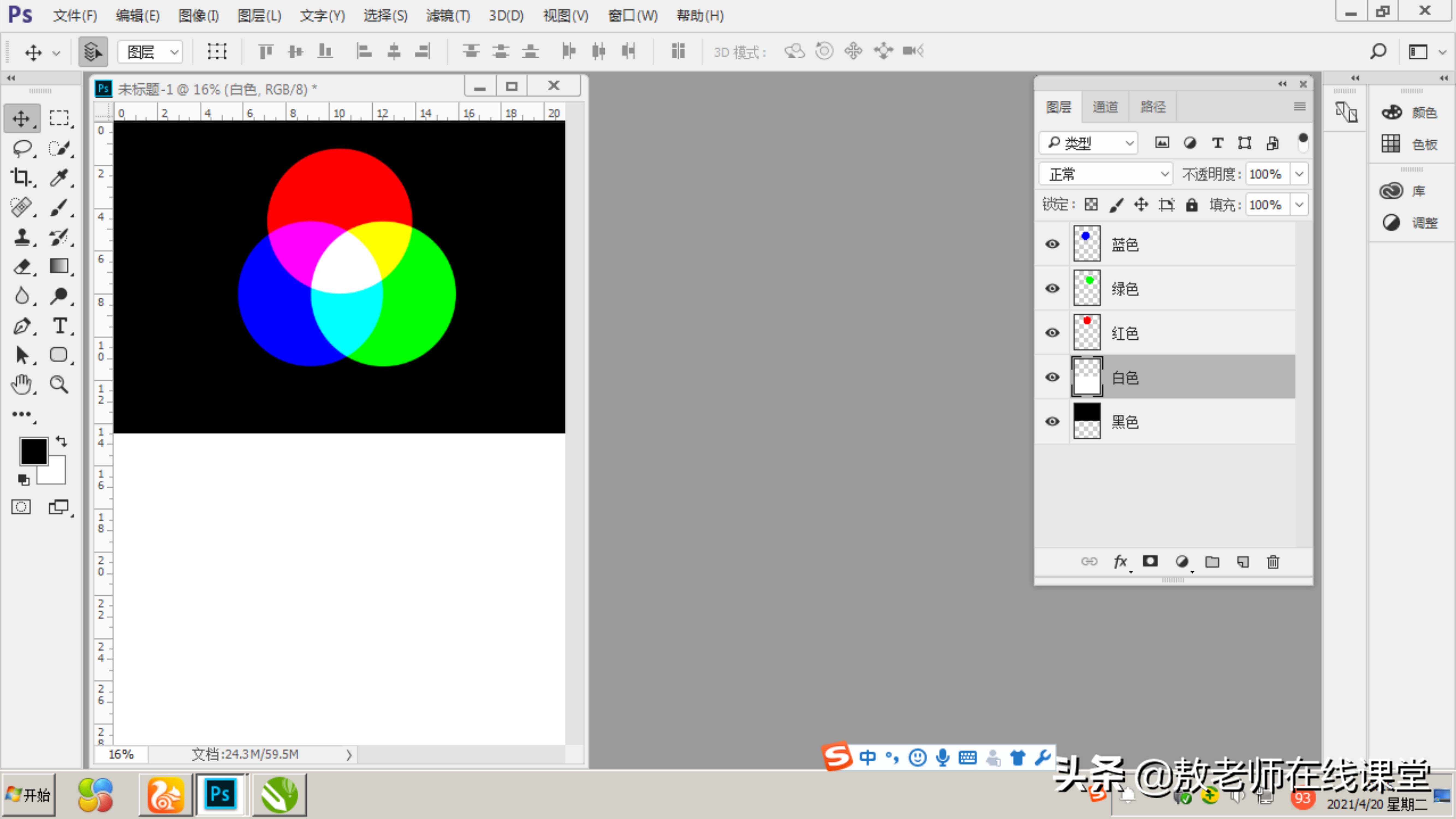
Task: Select the 绿色 layer thumbnail
Action: [1086, 288]
